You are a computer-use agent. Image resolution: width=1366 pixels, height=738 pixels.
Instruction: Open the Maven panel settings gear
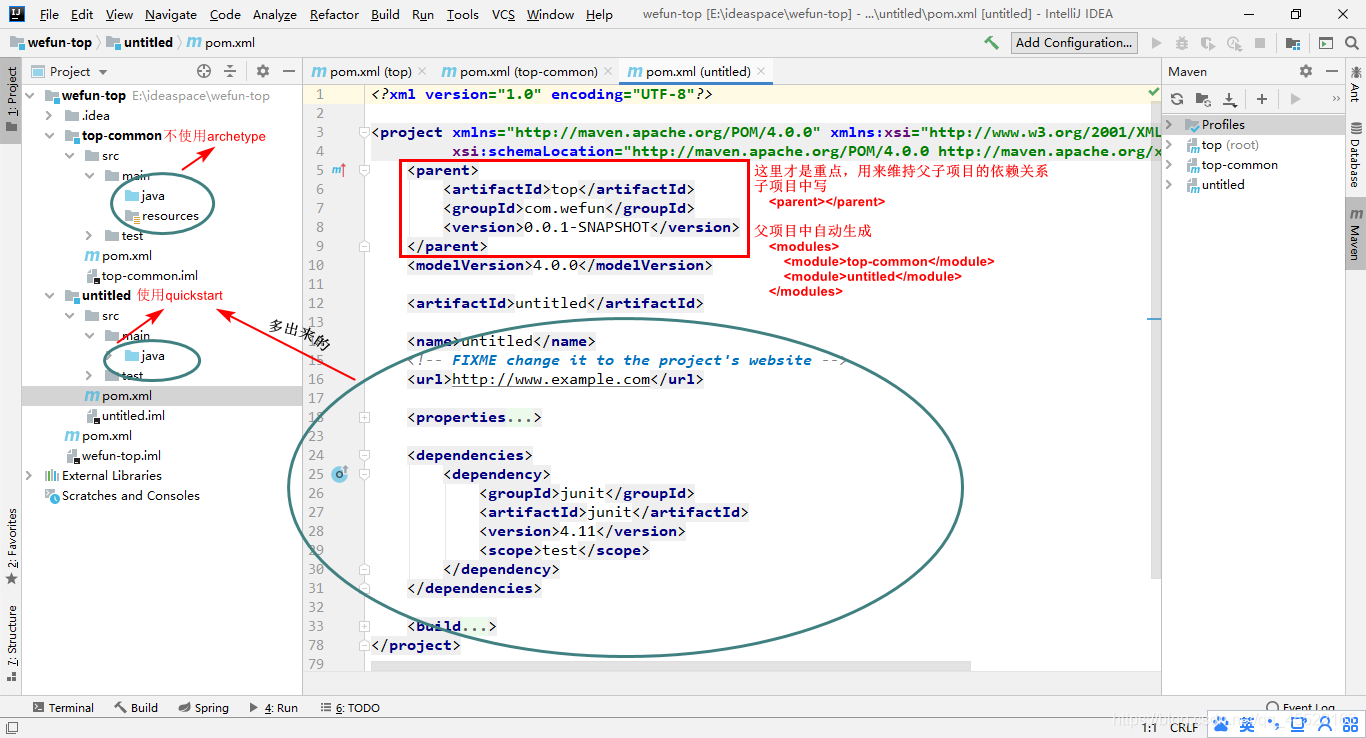1306,71
